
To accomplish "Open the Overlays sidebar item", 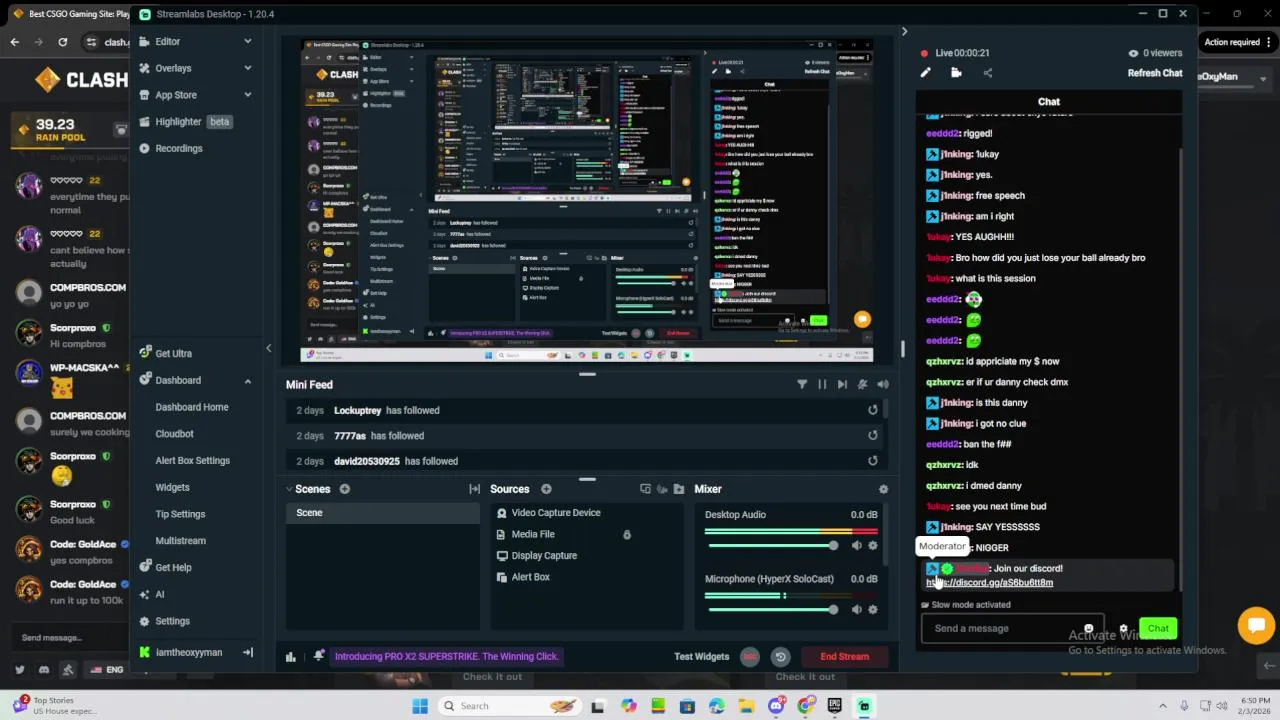I will point(173,68).
